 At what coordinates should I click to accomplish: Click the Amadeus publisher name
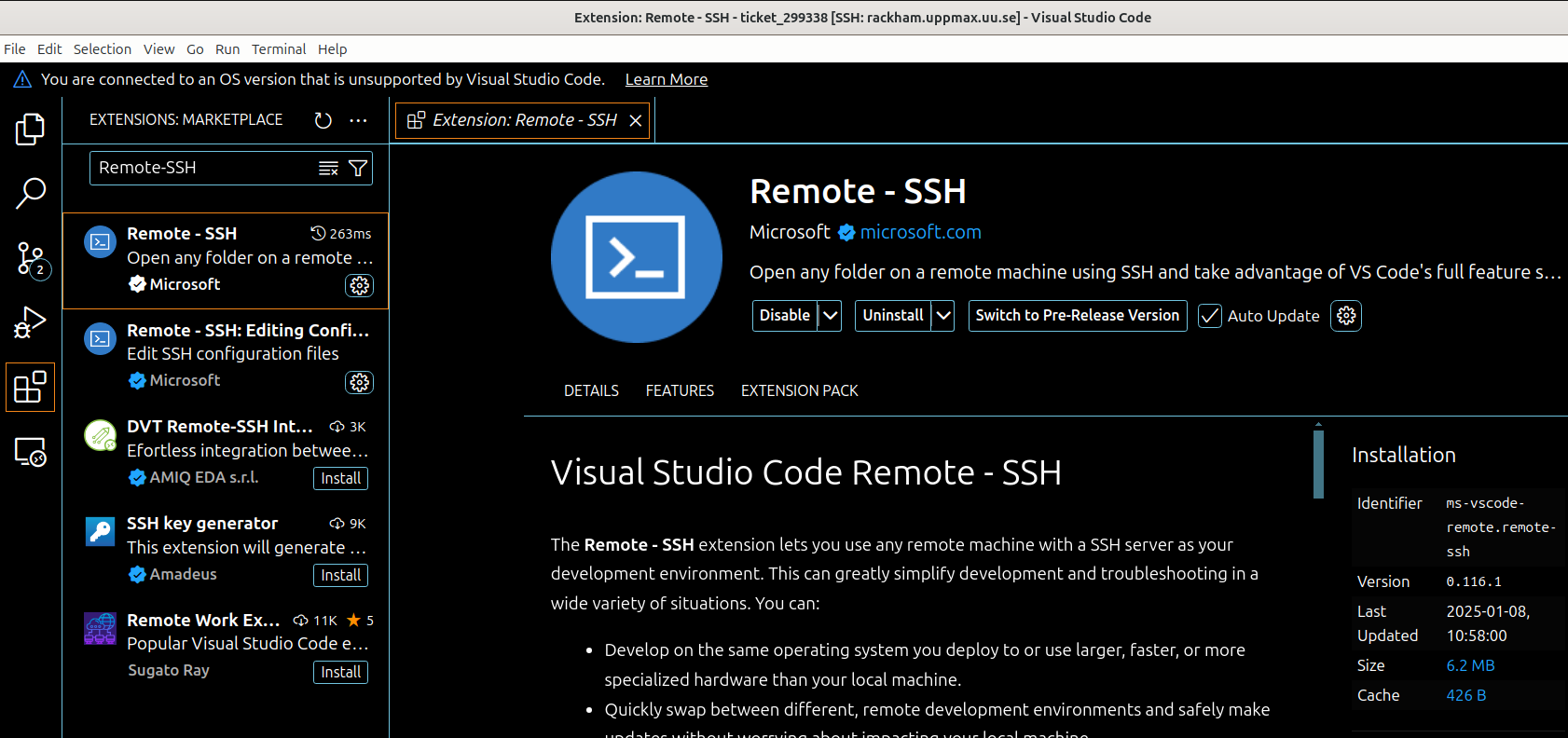[183, 575]
